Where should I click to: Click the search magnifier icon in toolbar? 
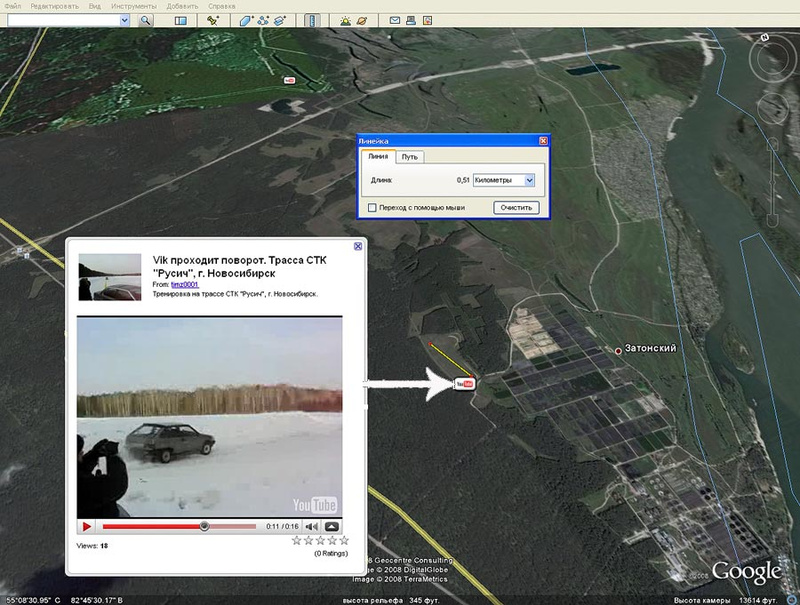(146, 20)
